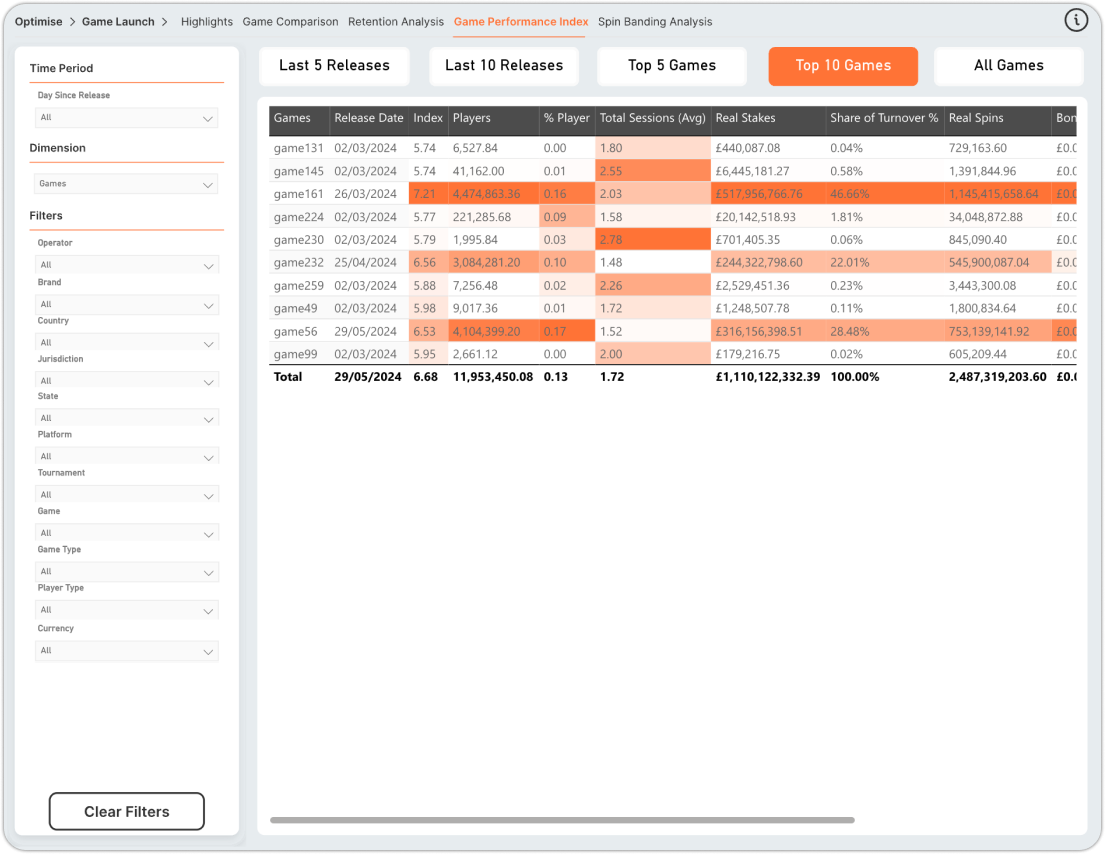The height and width of the screenshot is (854, 1105).
Task: Open the Player Type dropdown
Action: pos(126,609)
